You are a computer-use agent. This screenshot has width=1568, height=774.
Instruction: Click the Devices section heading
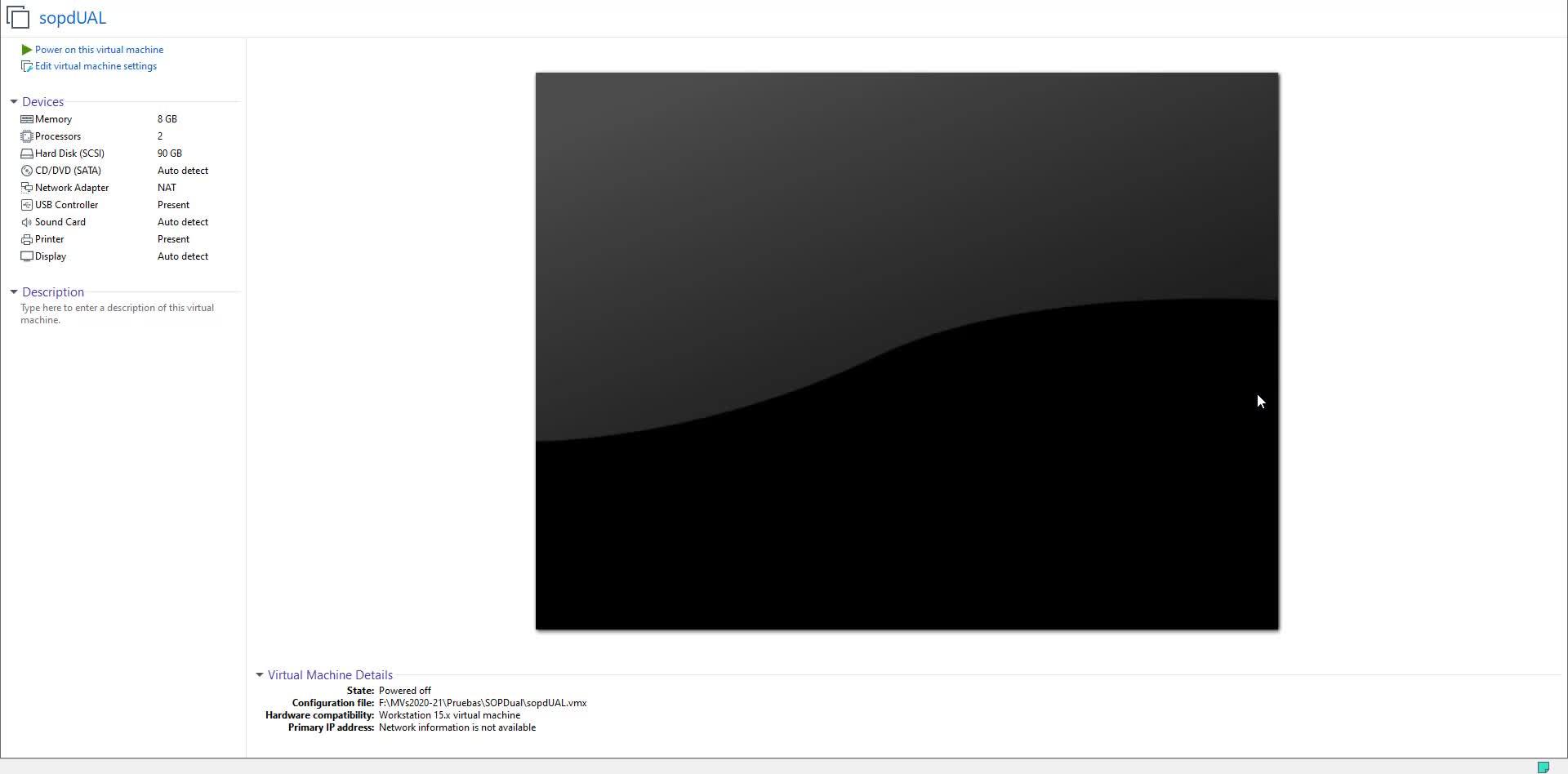click(43, 102)
